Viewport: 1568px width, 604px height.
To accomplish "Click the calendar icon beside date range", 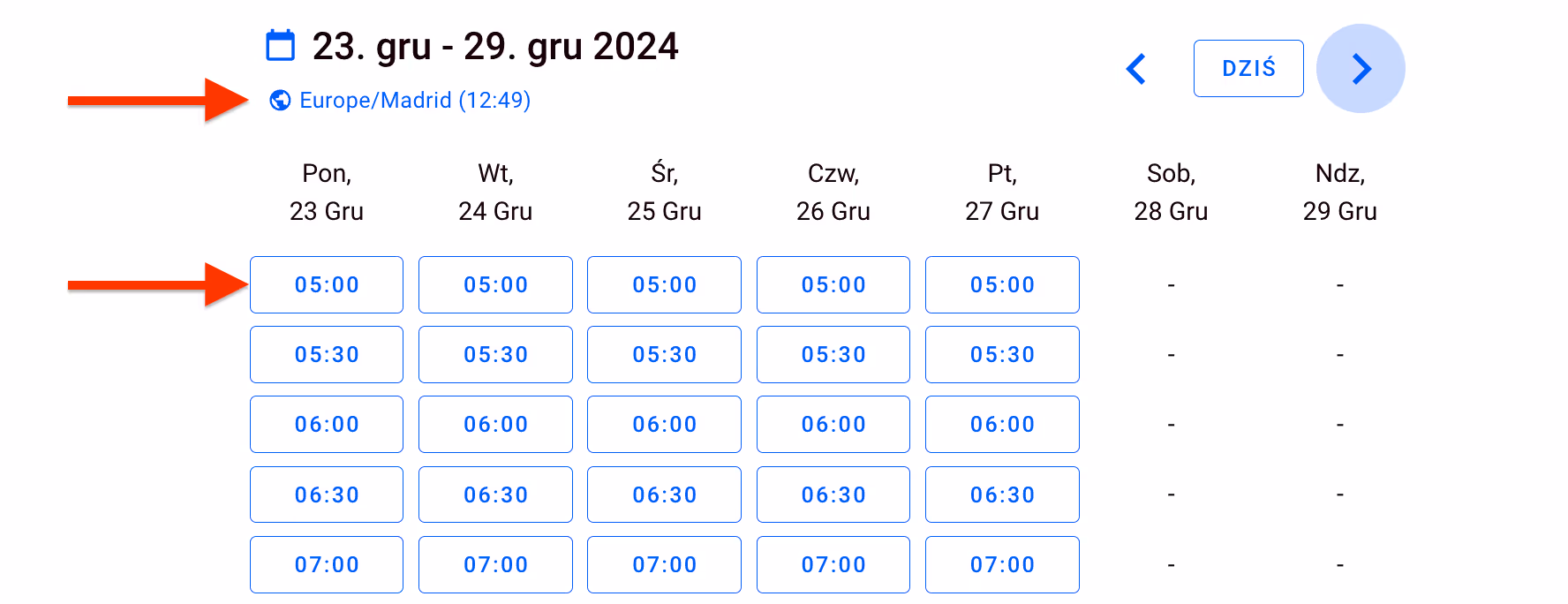I will [281, 46].
